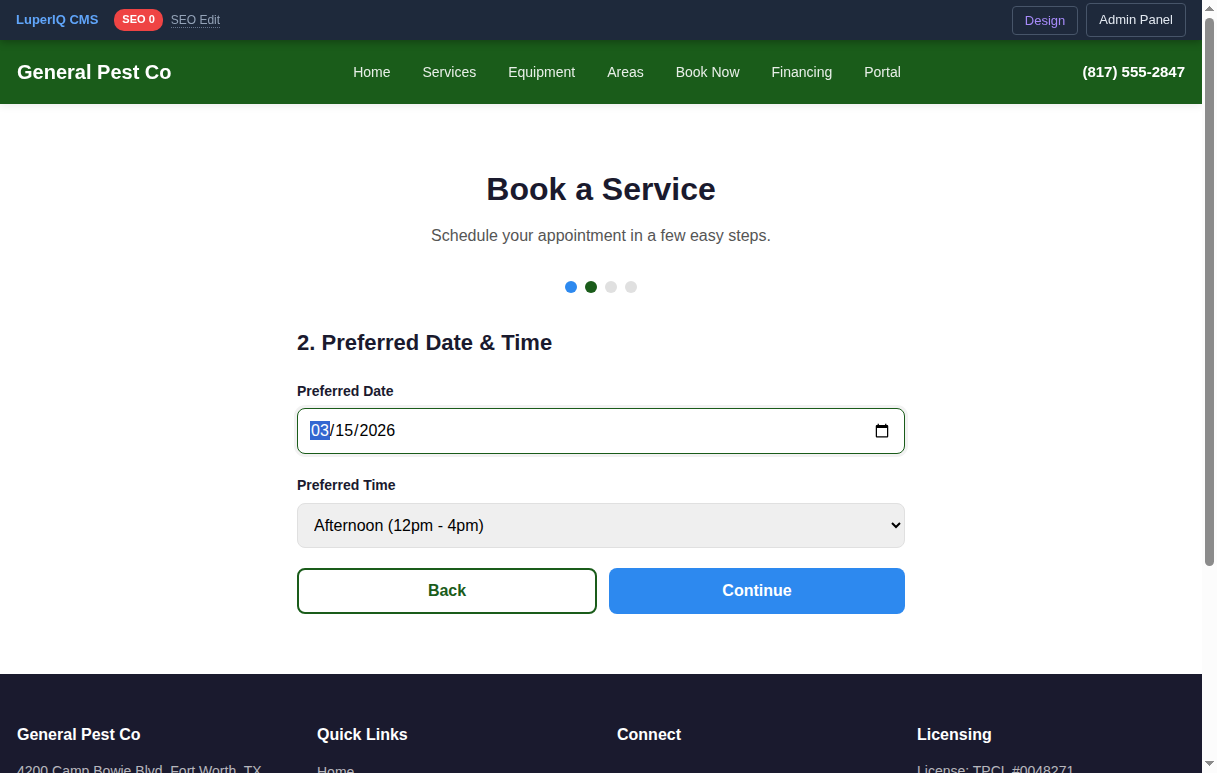Open the Admin Panel
The width and height of the screenshot is (1217, 773).
click(x=1135, y=20)
